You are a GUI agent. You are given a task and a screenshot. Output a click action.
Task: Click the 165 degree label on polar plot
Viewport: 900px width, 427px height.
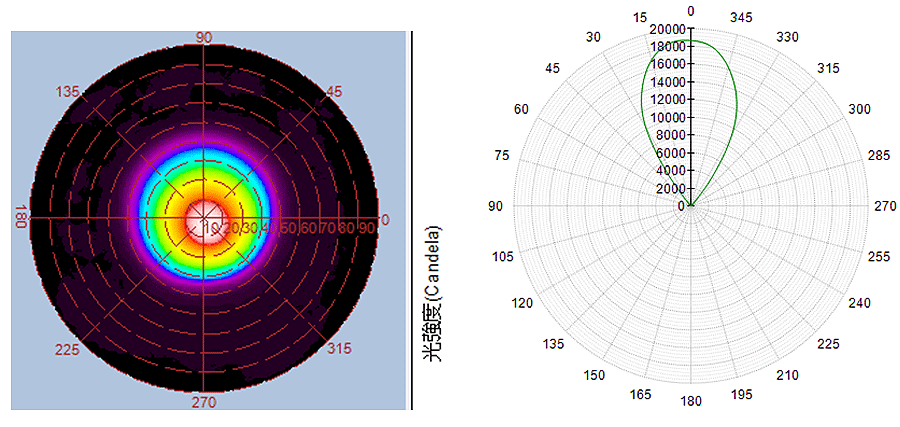[x=638, y=396]
